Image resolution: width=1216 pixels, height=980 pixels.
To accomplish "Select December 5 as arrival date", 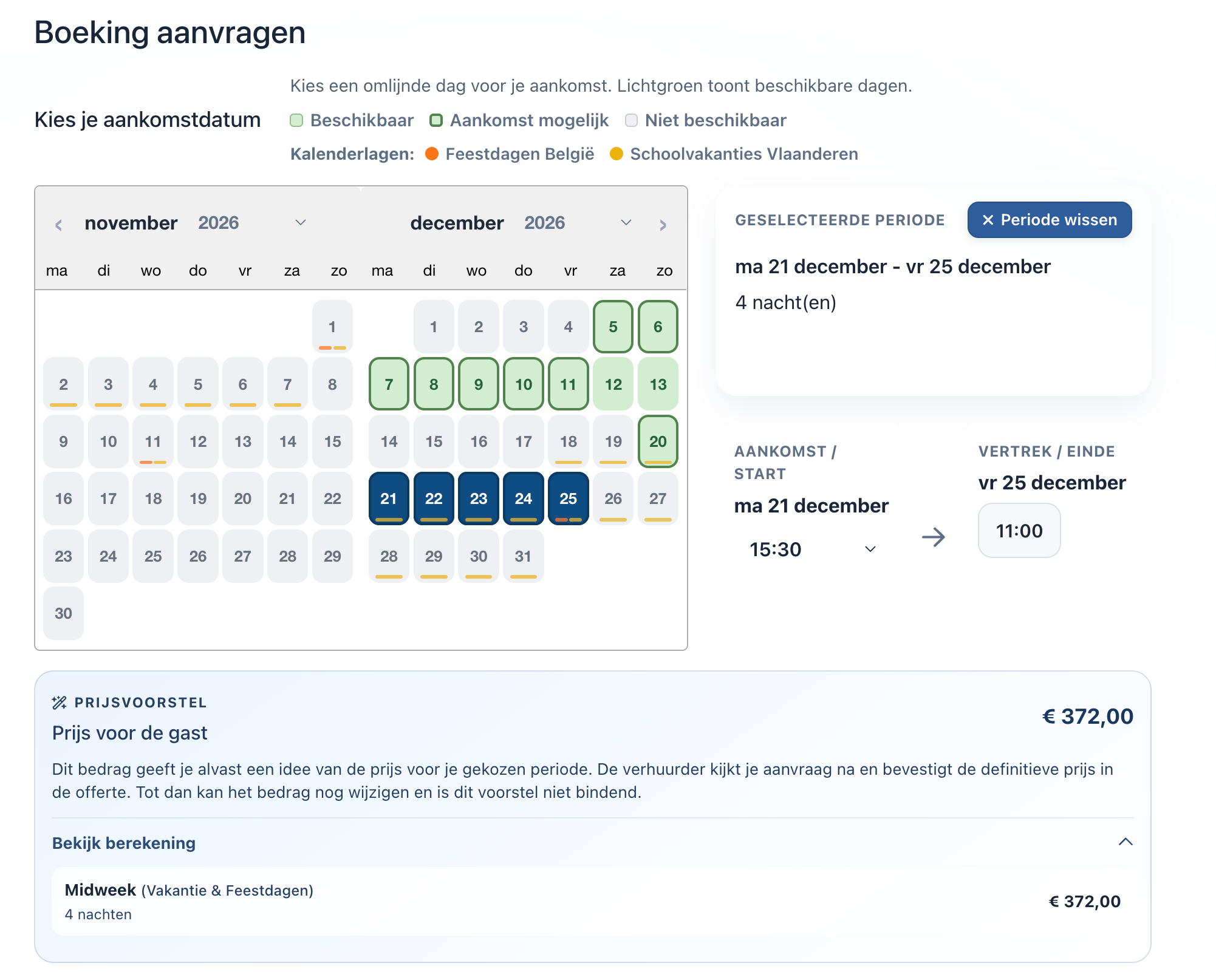I will pos(613,327).
